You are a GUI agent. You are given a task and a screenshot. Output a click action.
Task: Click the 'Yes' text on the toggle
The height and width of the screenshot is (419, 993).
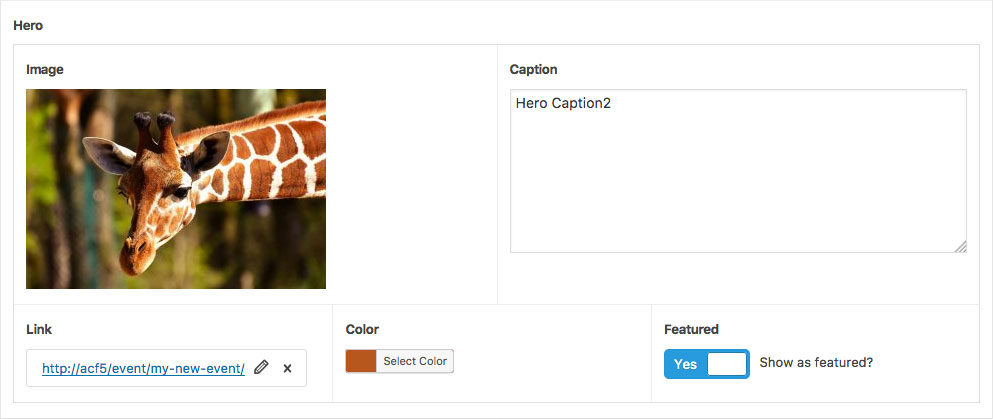click(685, 364)
